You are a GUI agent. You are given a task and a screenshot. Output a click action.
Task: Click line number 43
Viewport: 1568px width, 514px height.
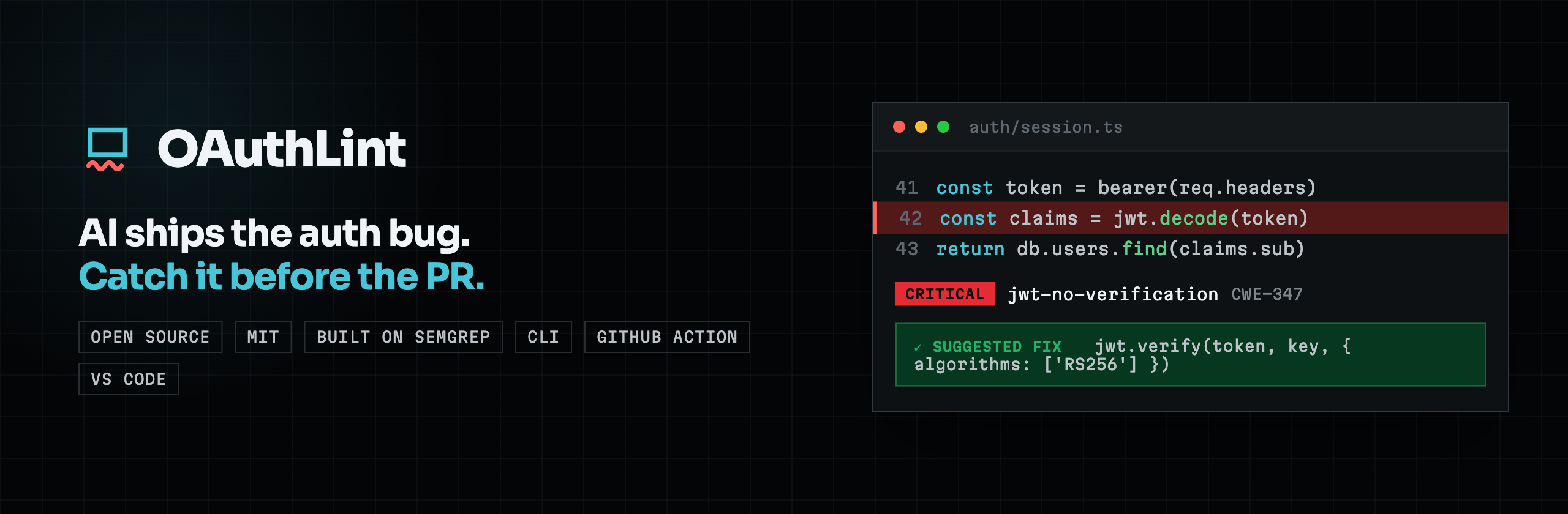click(907, 249)
